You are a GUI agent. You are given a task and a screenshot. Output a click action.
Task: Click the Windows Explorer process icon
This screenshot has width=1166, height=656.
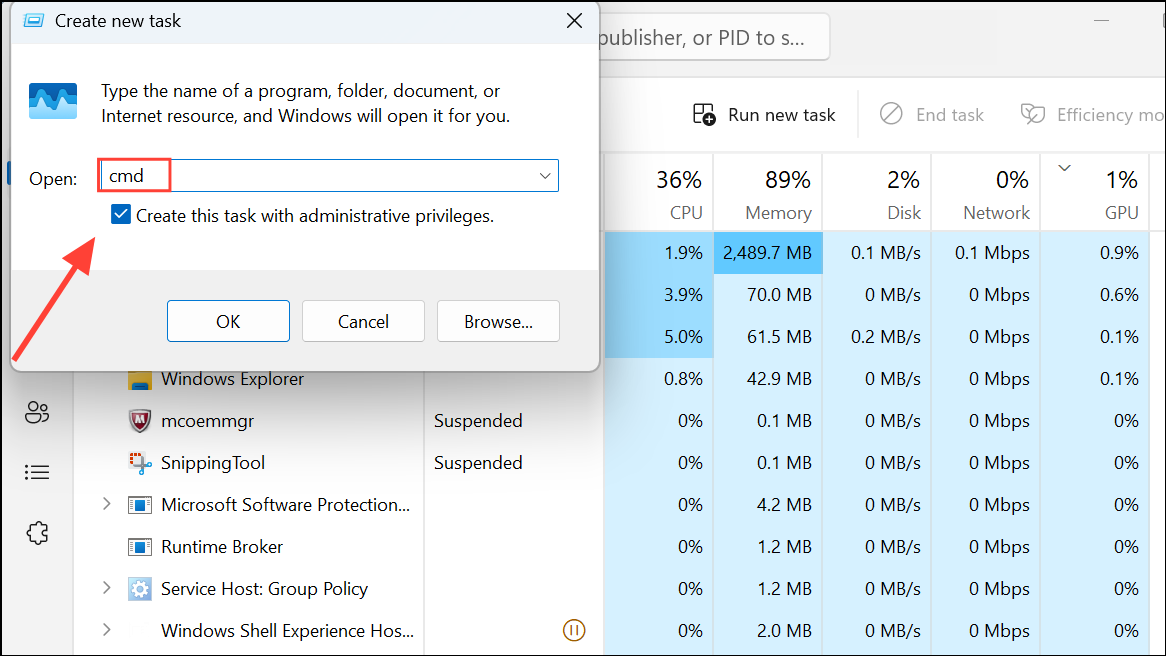[x=139, y=379]
